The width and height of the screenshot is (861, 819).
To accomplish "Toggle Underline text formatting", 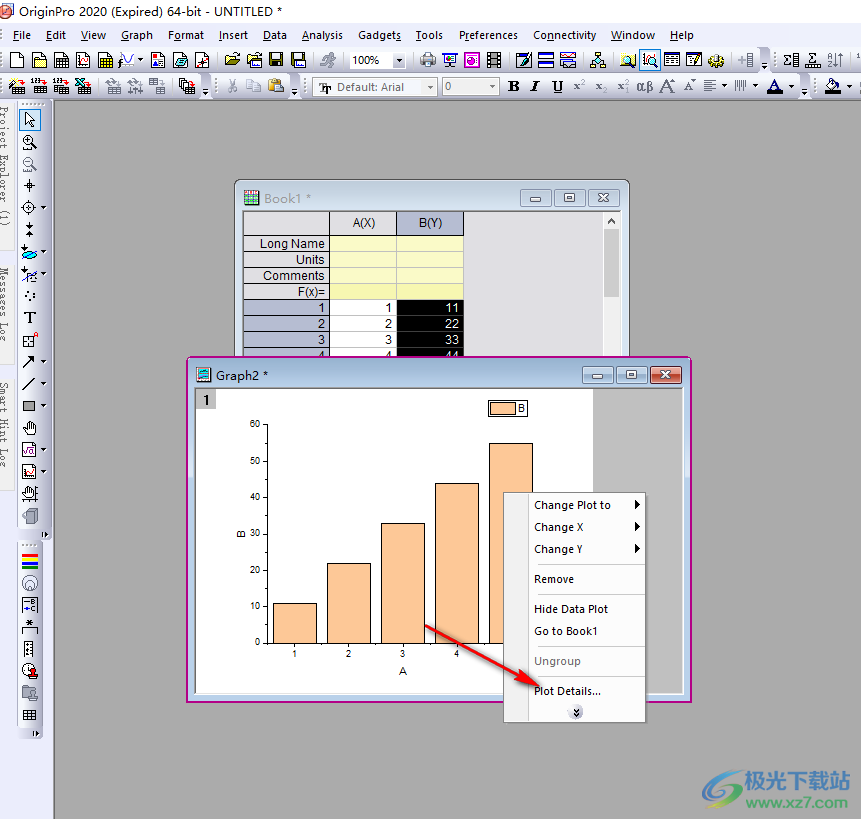I will click(x=557, y=86).
